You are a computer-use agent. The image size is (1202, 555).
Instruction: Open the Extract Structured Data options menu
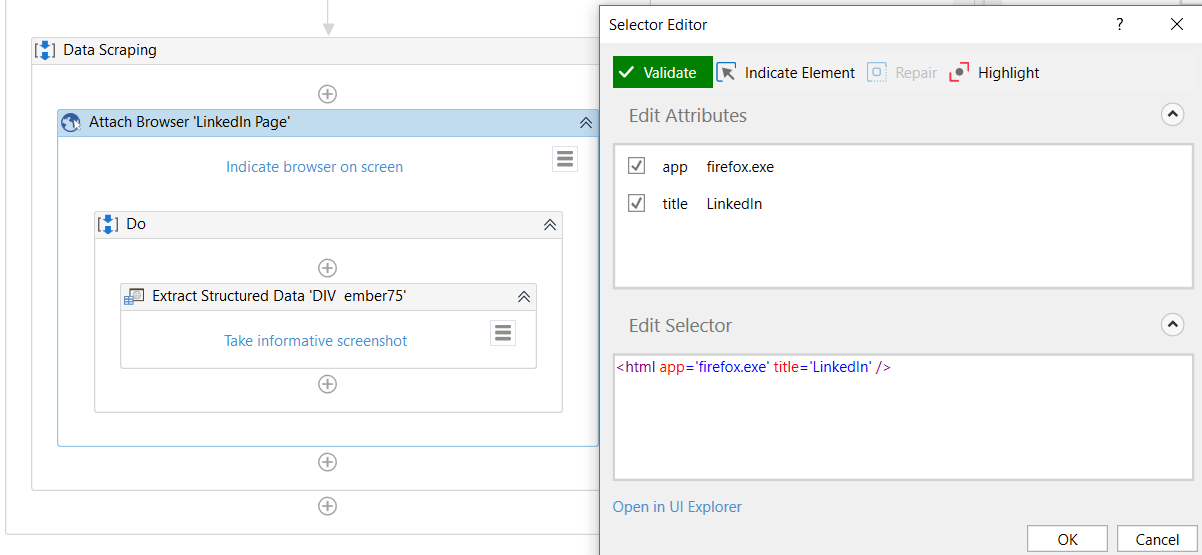[503, 333]
